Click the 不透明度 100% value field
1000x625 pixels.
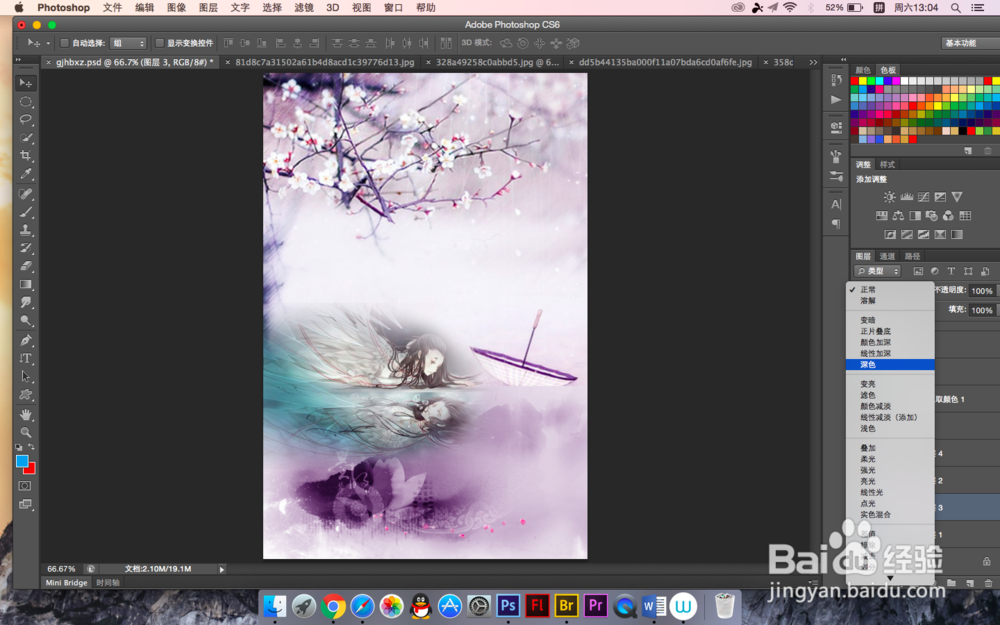click(x=982, y=291)
